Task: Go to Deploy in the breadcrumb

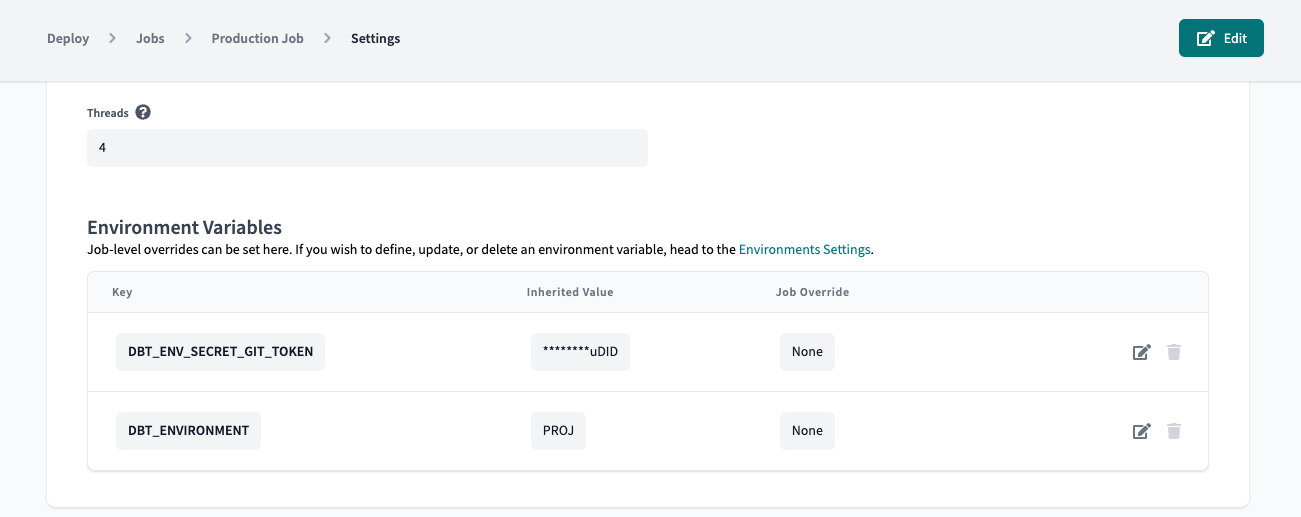Action: tap(68, 39)
